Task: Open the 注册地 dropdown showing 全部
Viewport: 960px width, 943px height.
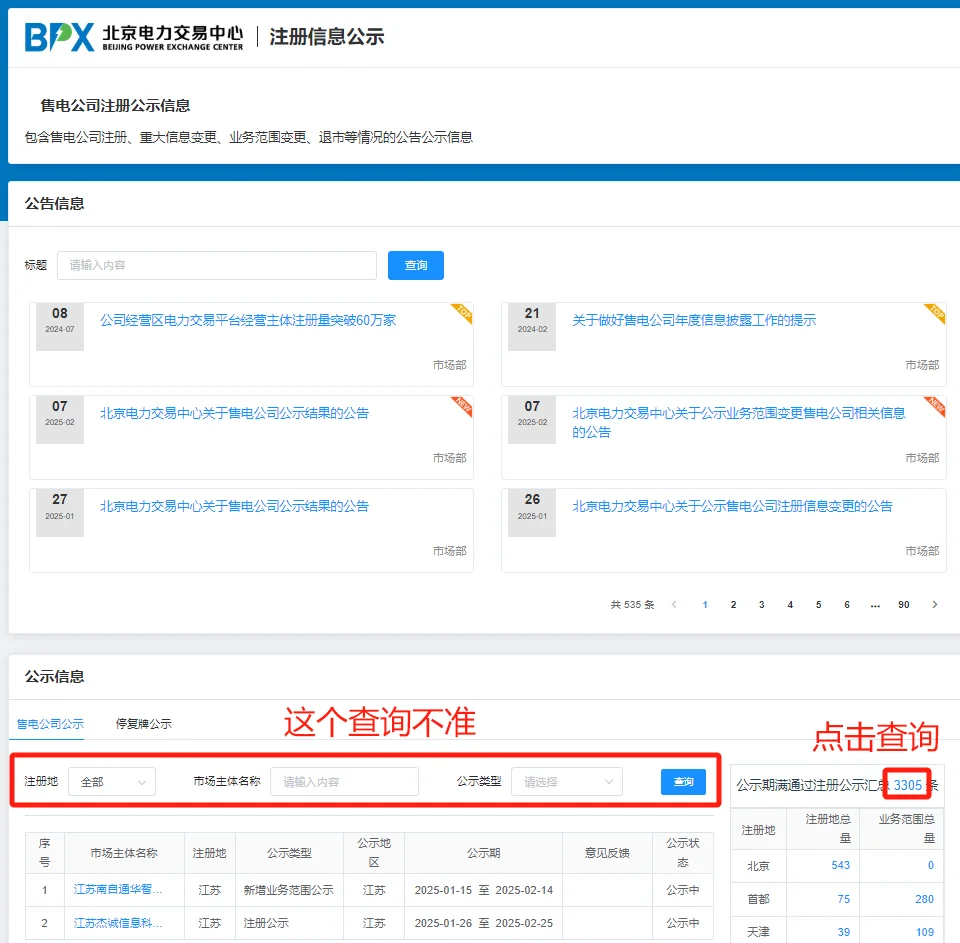Action: point(111,781)
